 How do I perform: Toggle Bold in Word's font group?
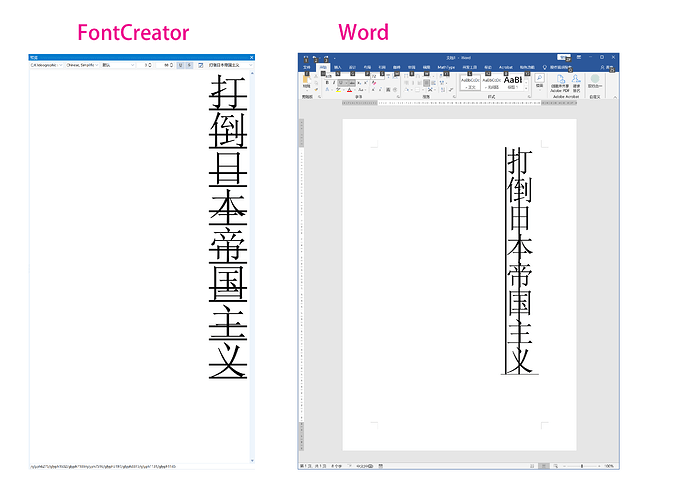(327, 83)
